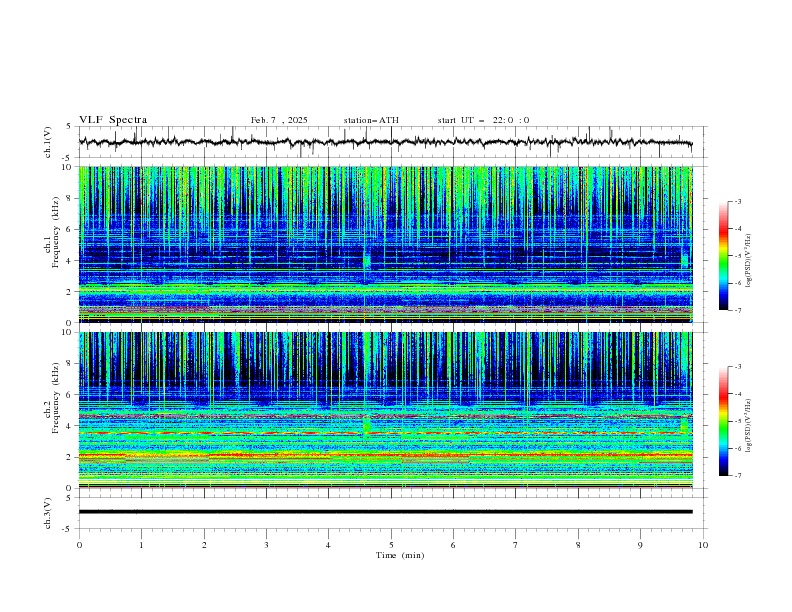Click the "start UT = 22:0 :0" text
The width and height of the screenshot is (792, 612).
tap(483, 120)
